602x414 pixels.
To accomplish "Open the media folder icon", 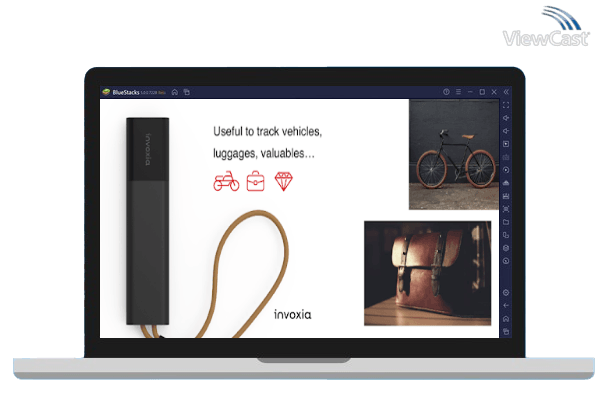I will coord(506,222).
